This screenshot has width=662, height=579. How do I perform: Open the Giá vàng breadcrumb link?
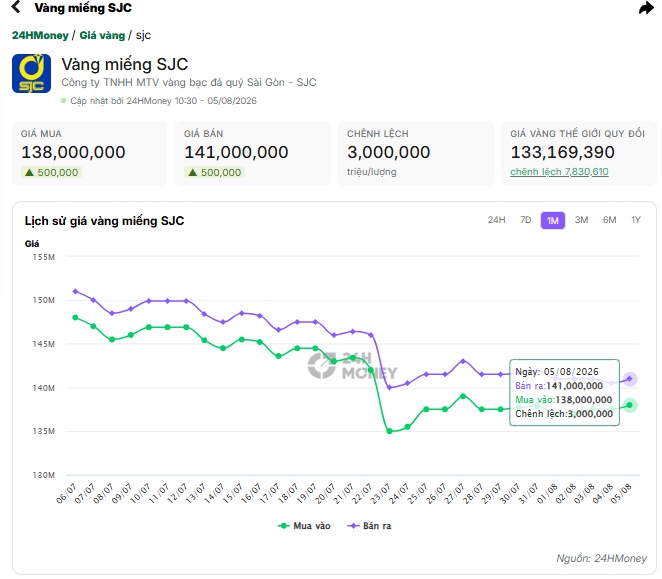102,35
